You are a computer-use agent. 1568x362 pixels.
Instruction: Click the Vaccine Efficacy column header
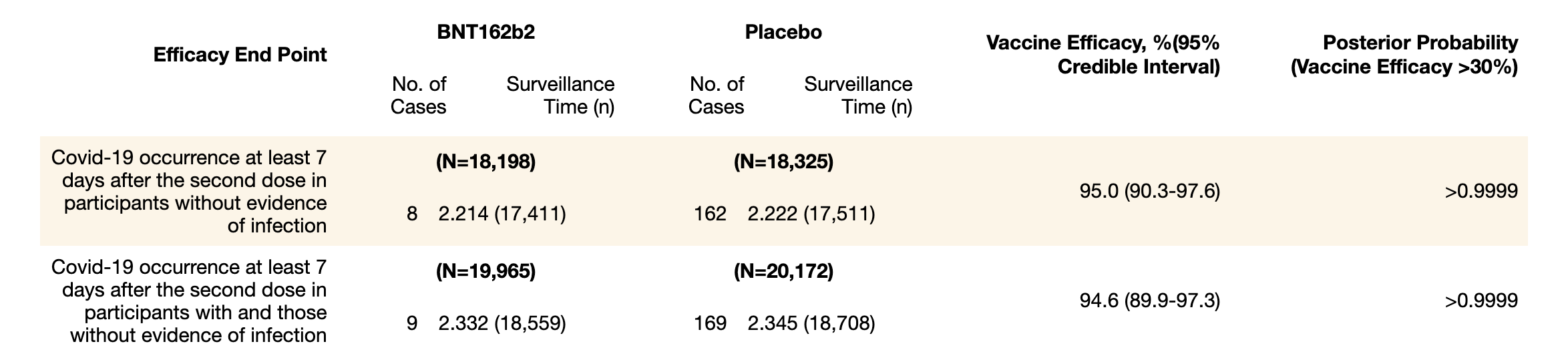(1103, 55)
